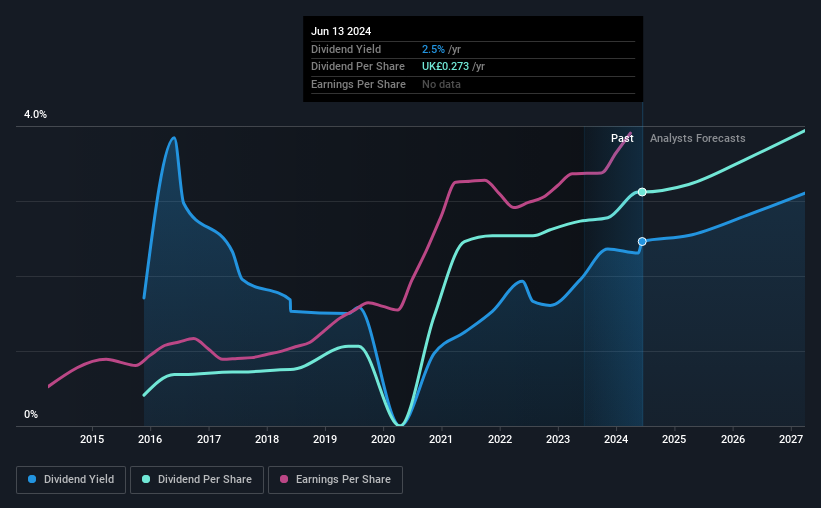Click the 2018 x-axis label
The width and height of the screenshot is (821, 508).
(267, 439)
